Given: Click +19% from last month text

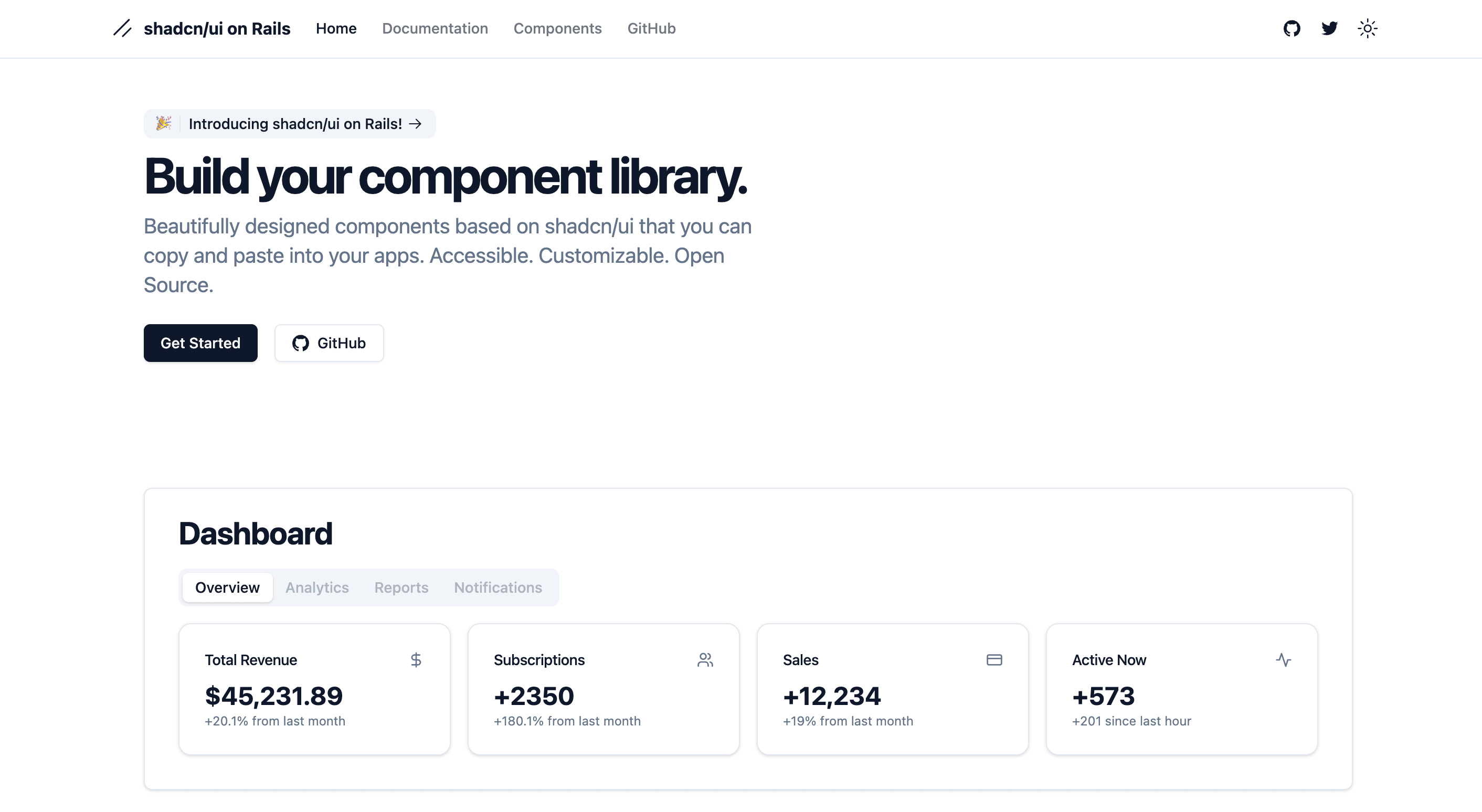Looking at the screenshot, I should [x=848, y=721].
